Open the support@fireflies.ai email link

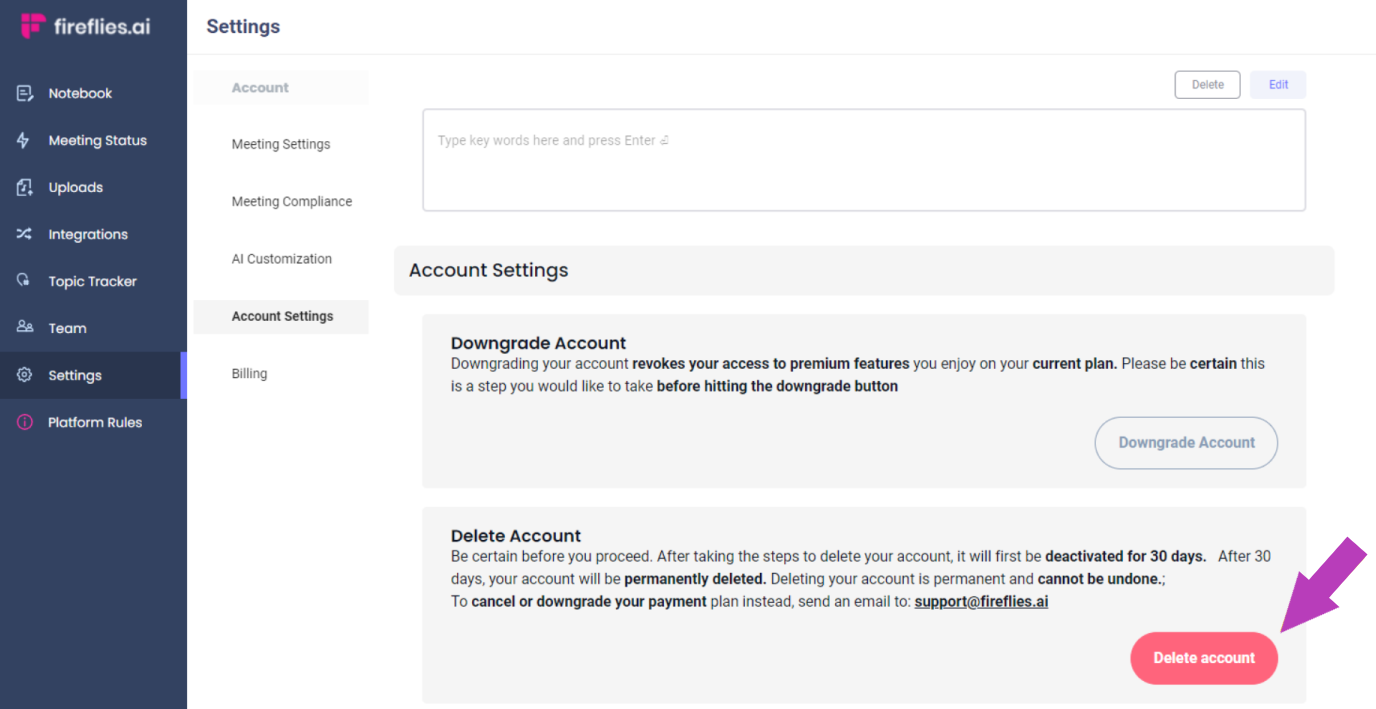tap(980, 601)
